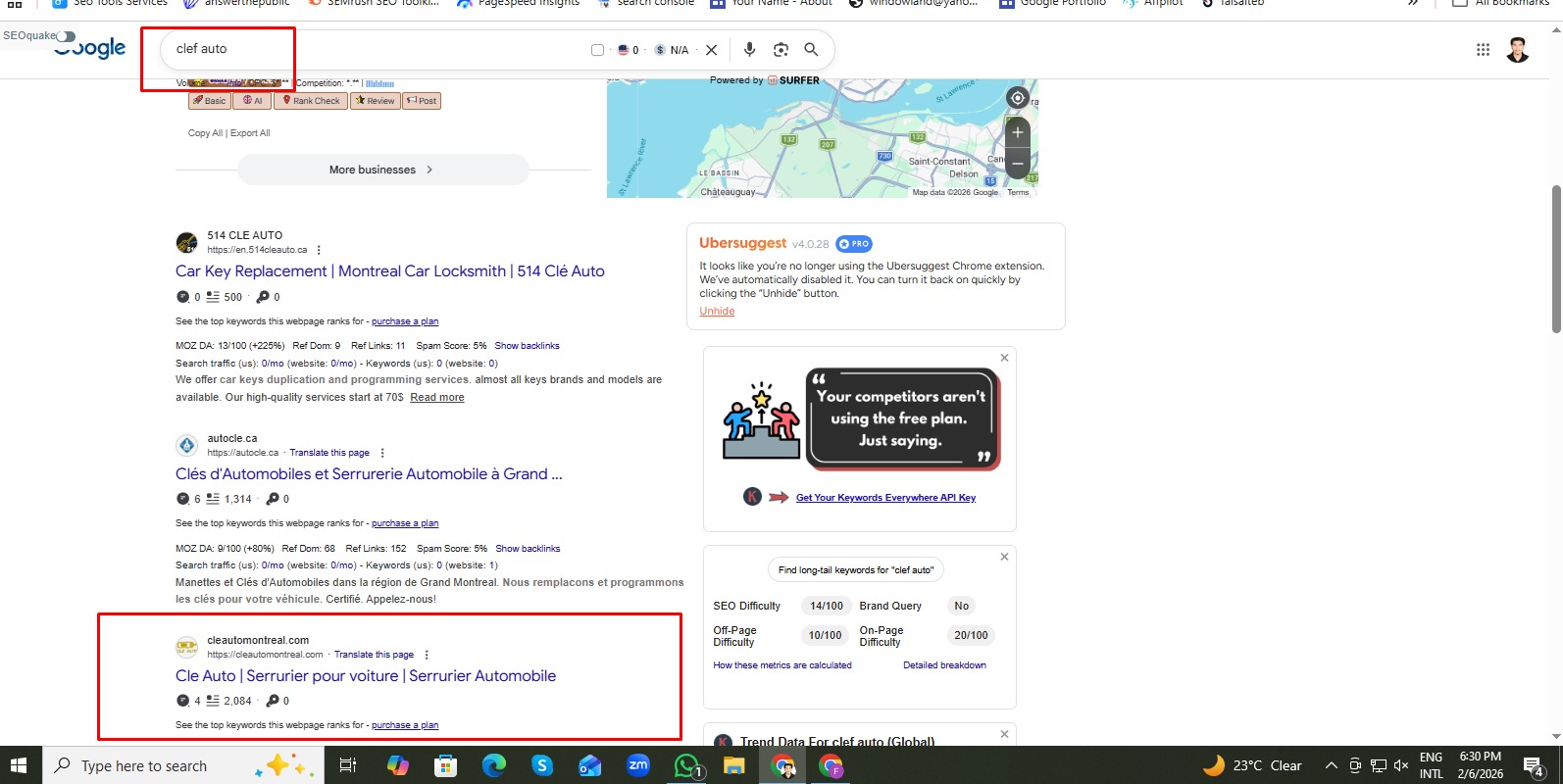Click the Basic button
Image resolution: width=1563 pixels, height=784 pixels.
[x=209, y=101]
